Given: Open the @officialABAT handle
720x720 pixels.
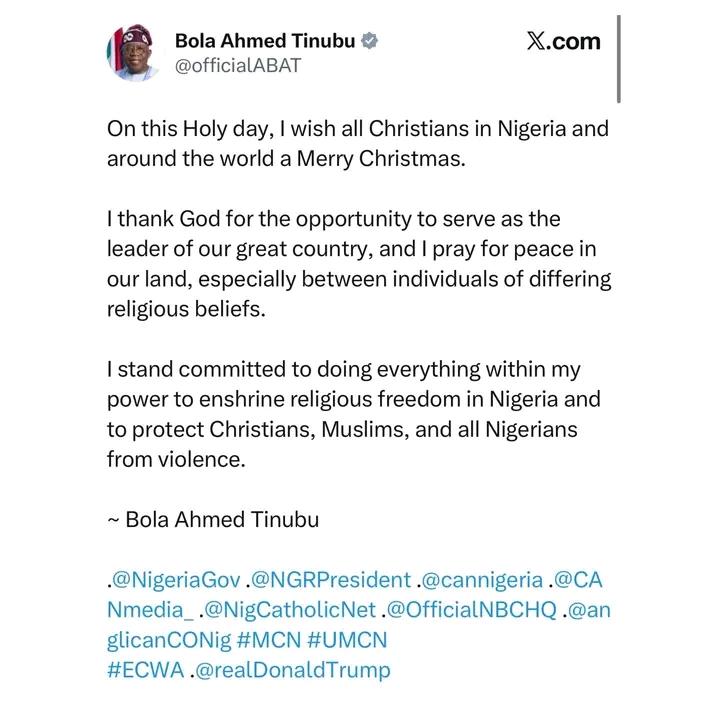Looking at the screenshot, I should click(x=238, y=66).
